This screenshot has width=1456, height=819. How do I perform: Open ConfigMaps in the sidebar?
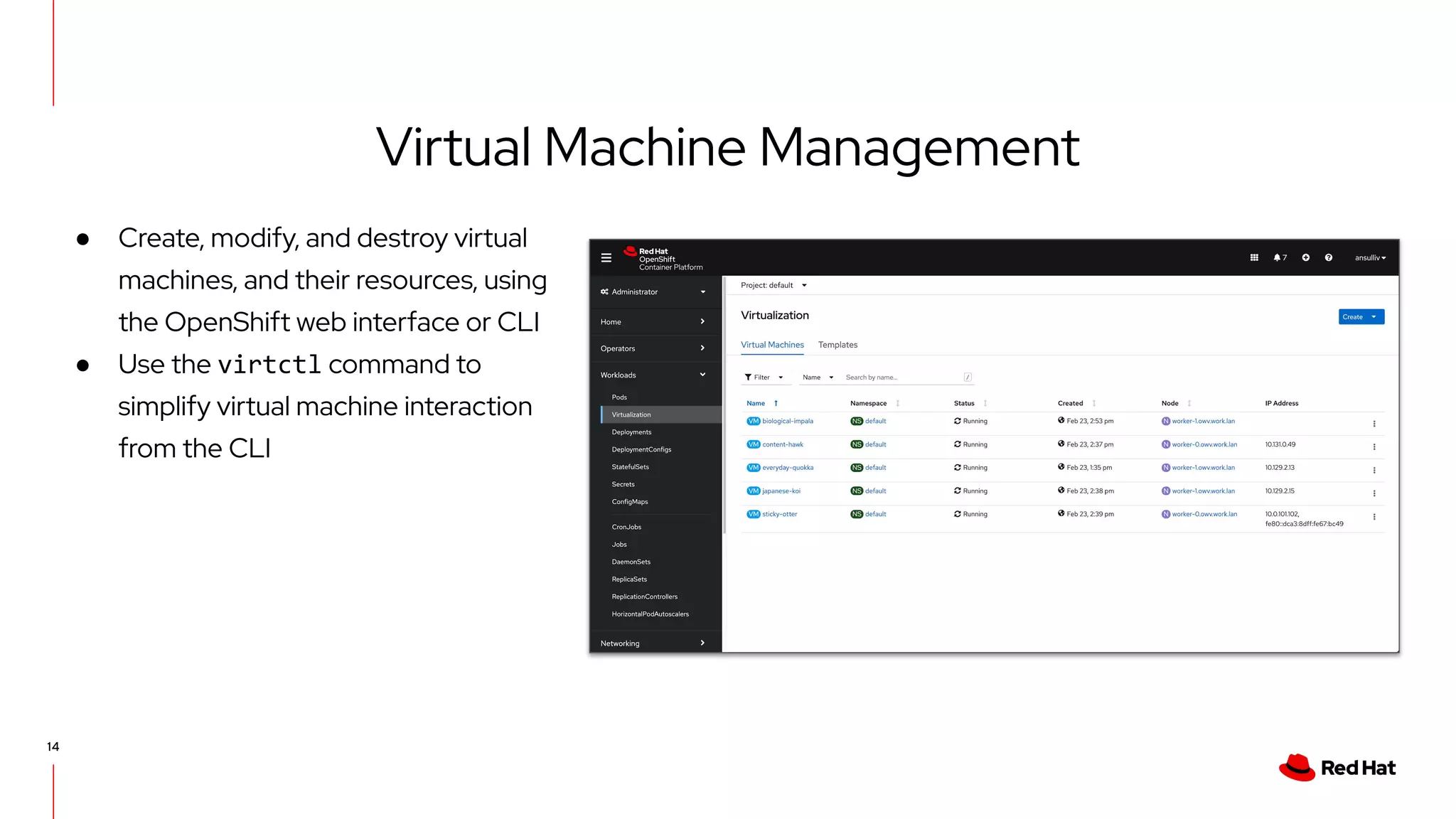[630, 502]
